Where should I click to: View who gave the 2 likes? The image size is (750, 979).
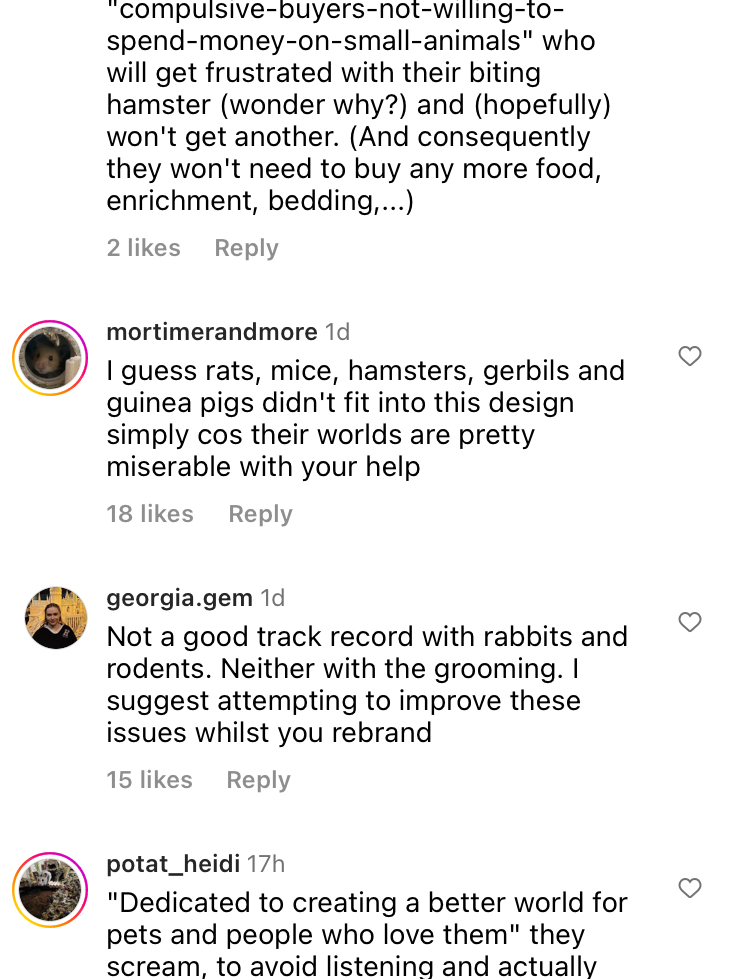tap(144, 248)
